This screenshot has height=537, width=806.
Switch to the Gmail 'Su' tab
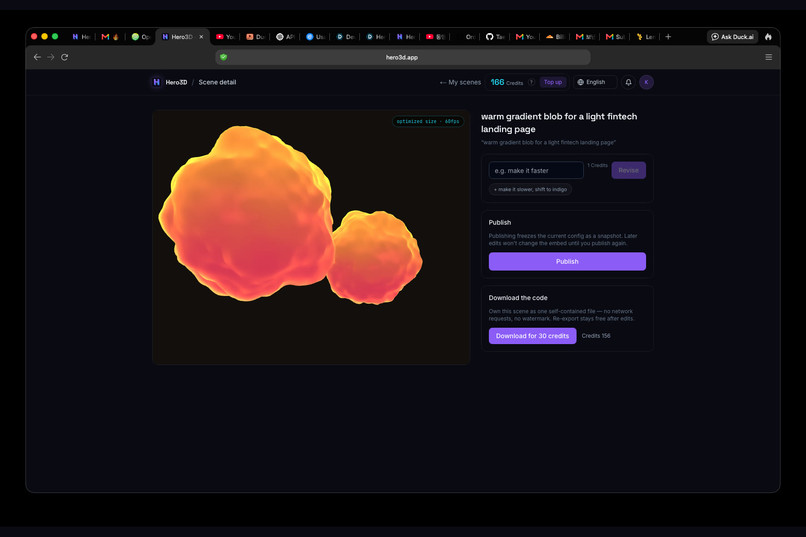click(x=615, y=37)
